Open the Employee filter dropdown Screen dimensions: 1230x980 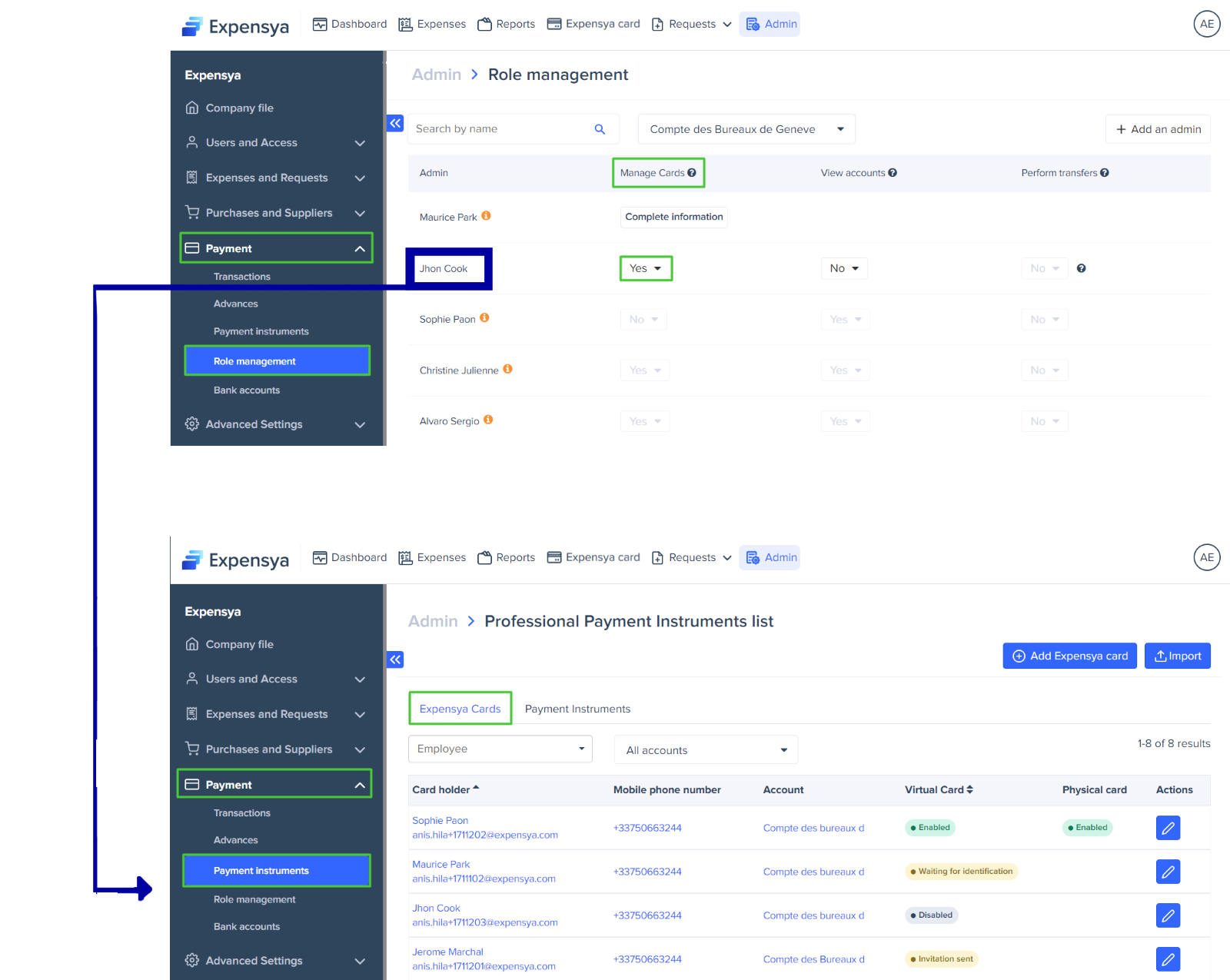[x=500, y=749]
